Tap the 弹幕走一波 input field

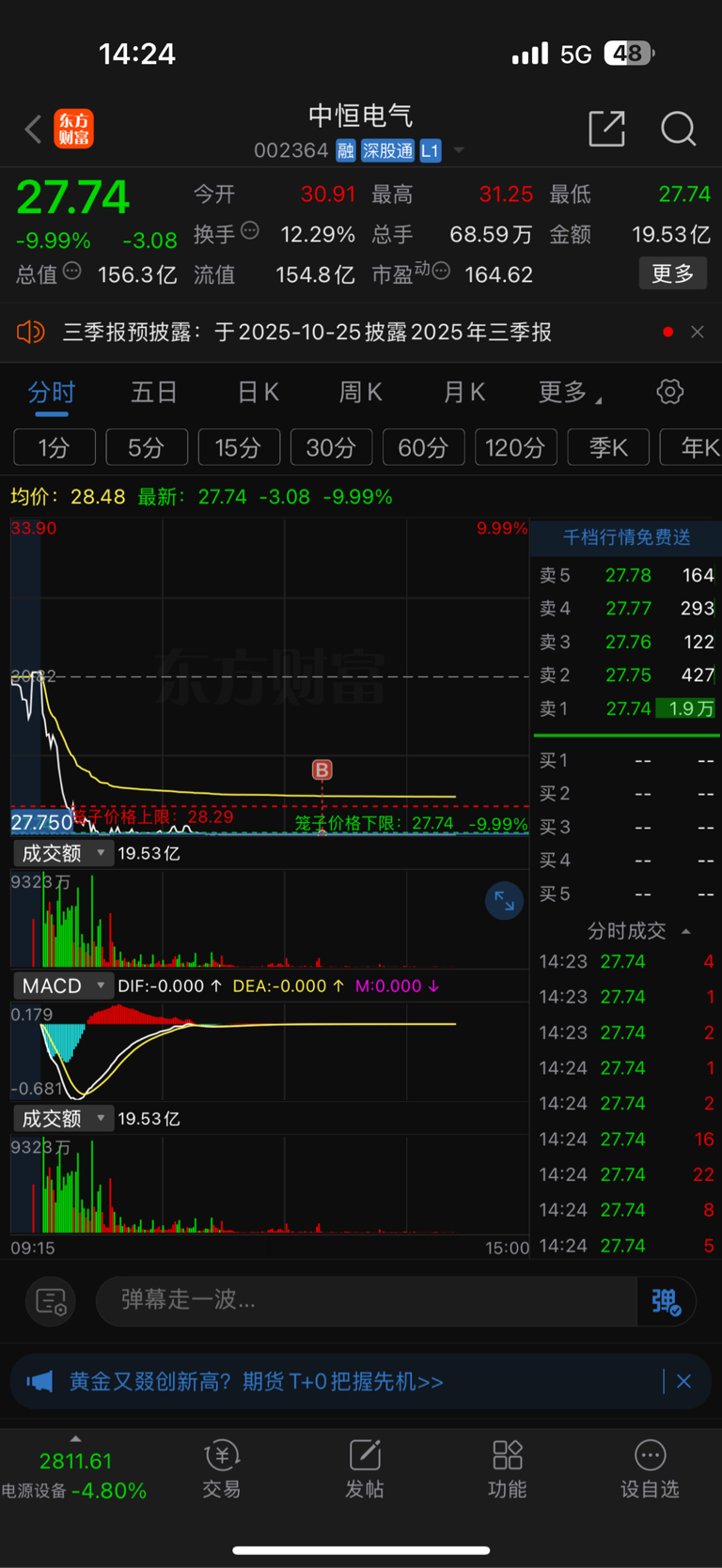click(367, 1300)
